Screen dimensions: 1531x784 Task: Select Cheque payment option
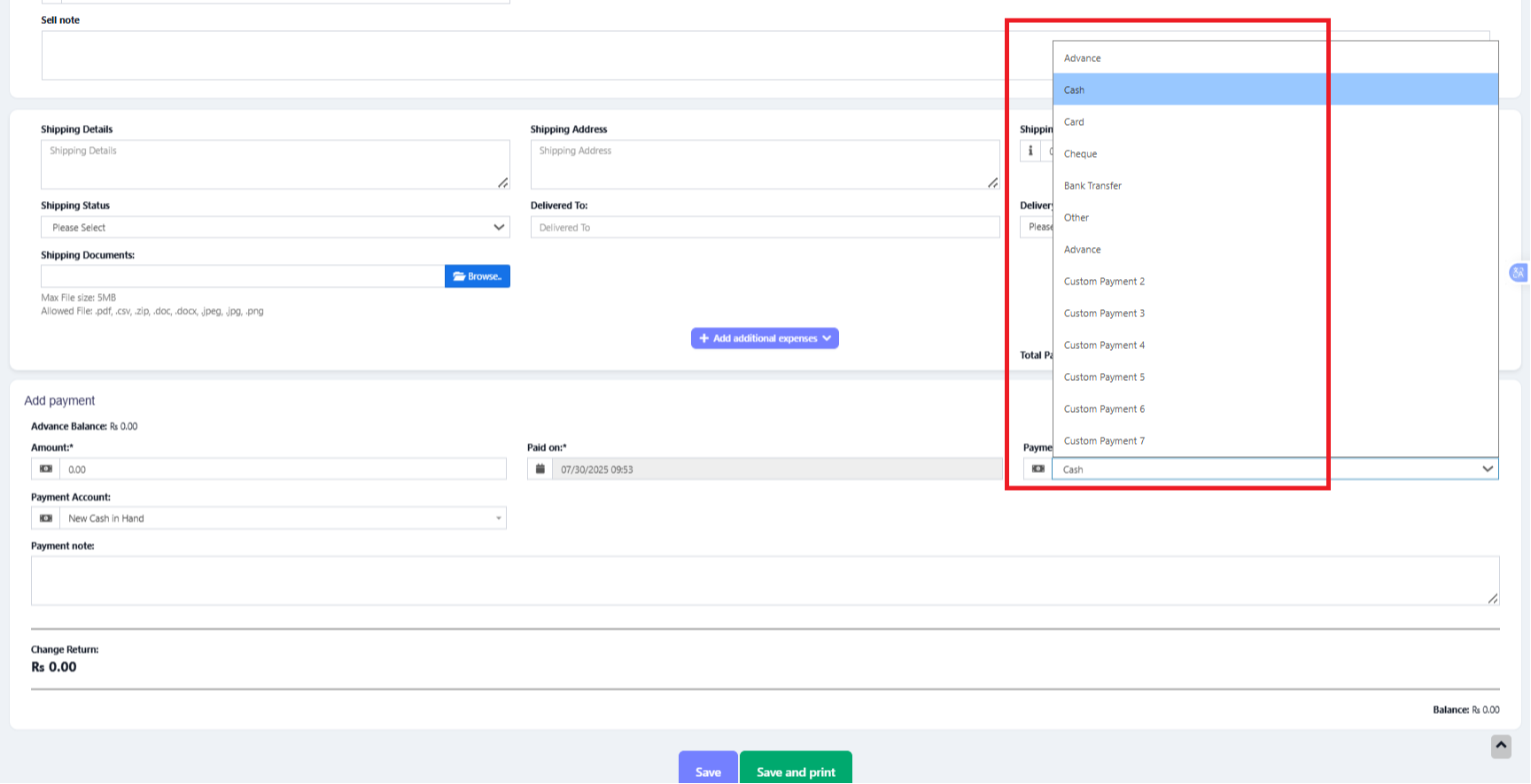[x=1080, y=154]
